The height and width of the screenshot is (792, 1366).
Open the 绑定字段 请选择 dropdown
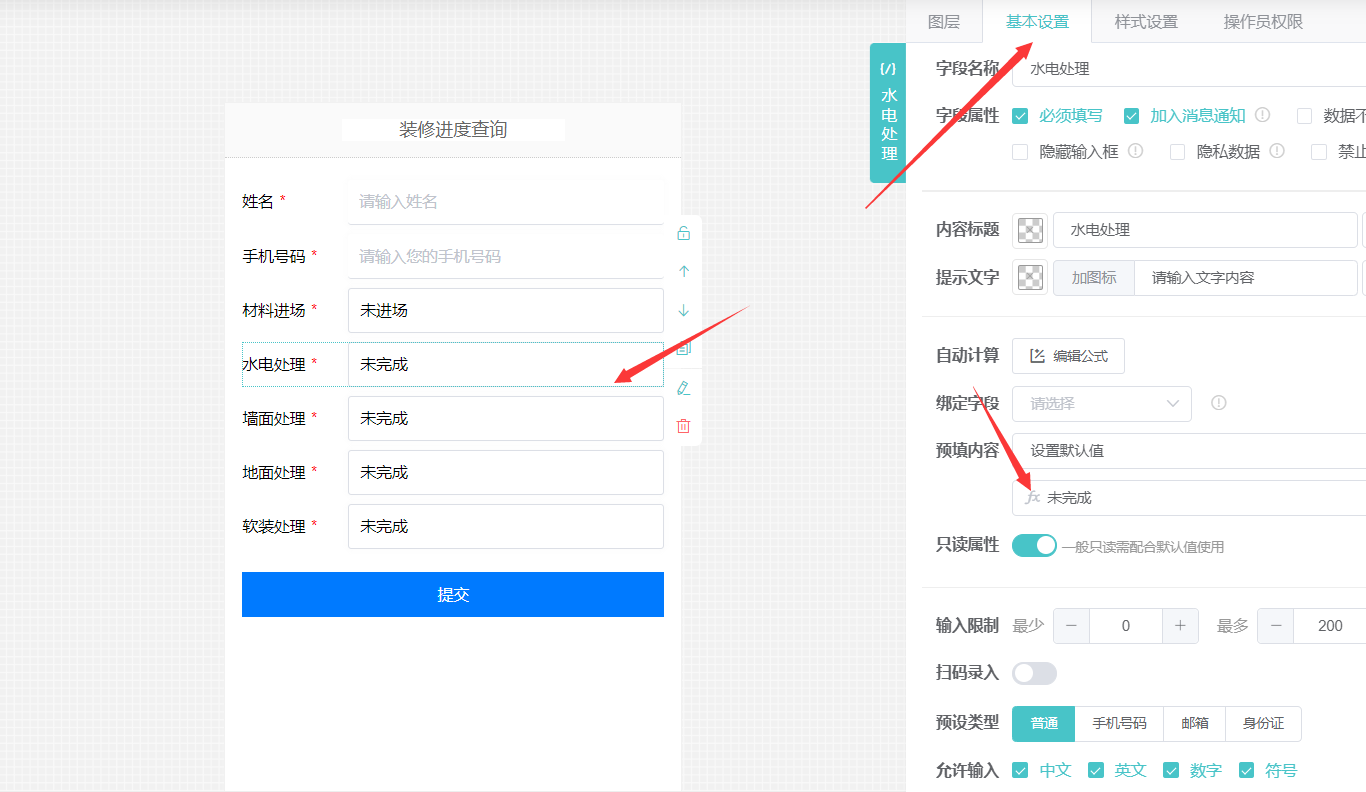pyautogui.click(x=1102, y=404)
